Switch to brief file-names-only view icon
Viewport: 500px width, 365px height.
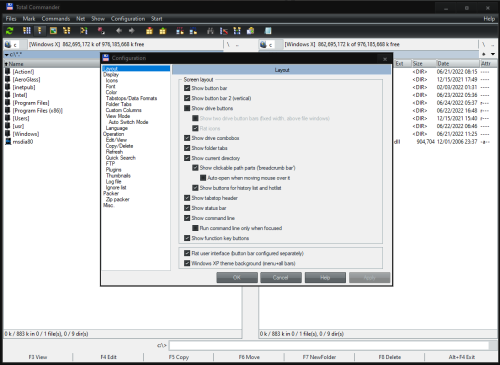click(x=27, y=31)
